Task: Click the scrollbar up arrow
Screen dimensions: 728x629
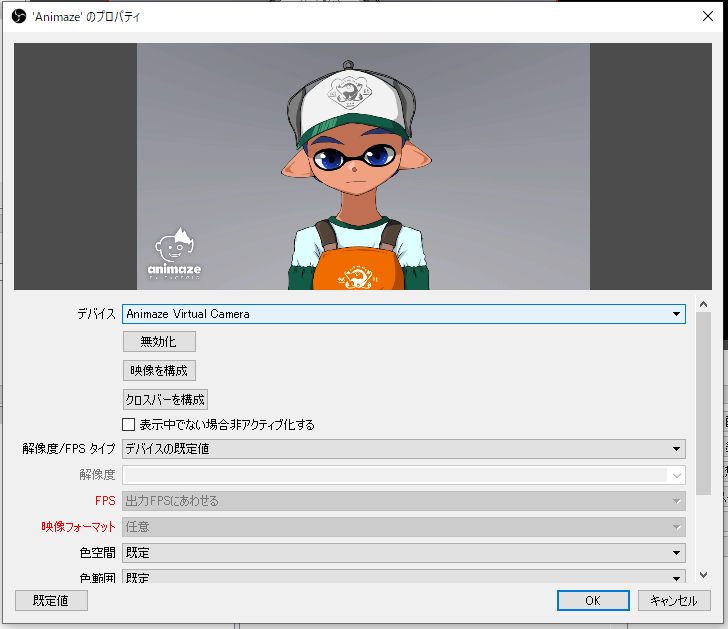Action: [703, 304]
